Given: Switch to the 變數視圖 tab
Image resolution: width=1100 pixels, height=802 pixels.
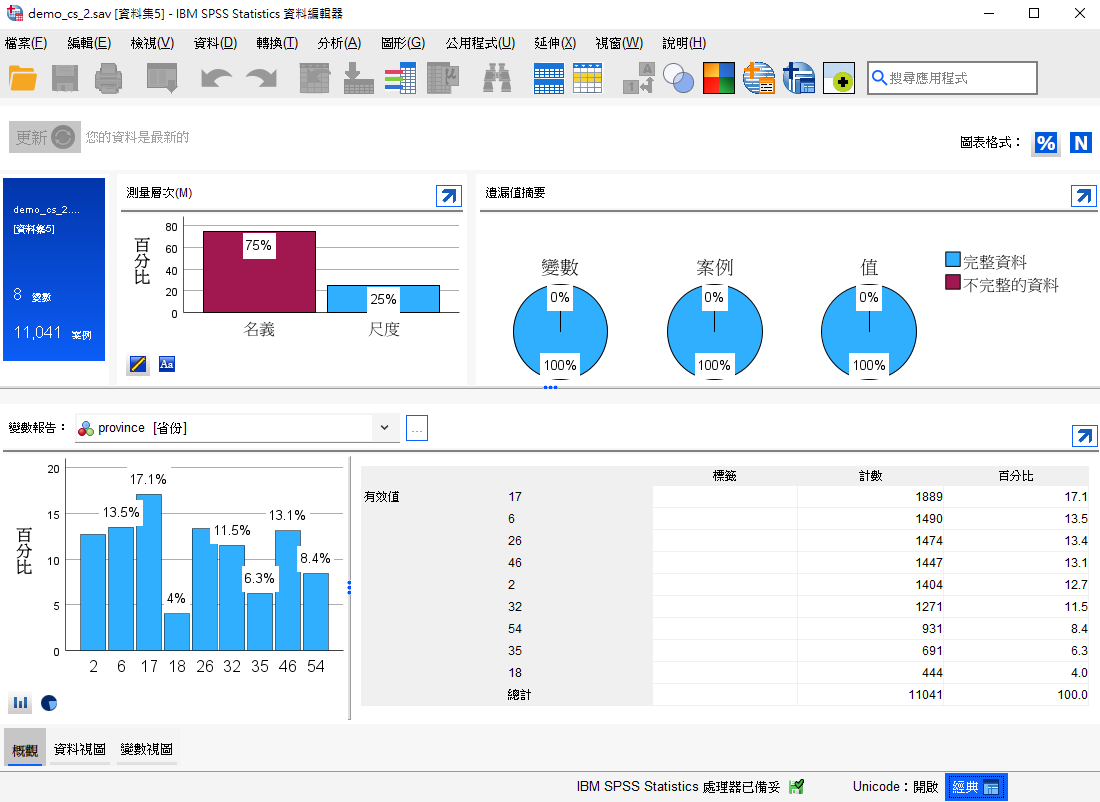Looking at the screenshot, I should coord(147,749).
